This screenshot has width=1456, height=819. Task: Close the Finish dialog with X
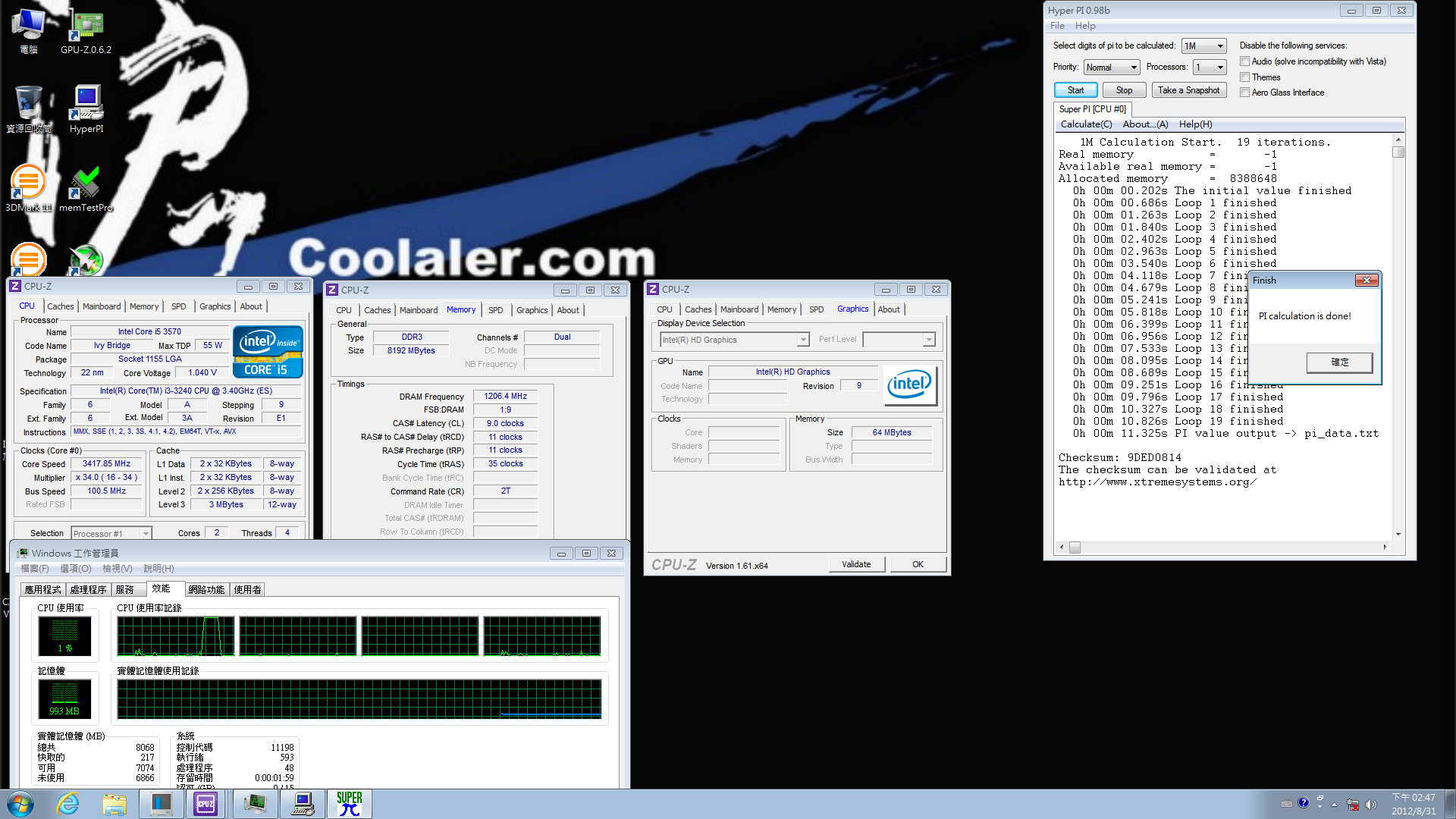point(1367,281)
